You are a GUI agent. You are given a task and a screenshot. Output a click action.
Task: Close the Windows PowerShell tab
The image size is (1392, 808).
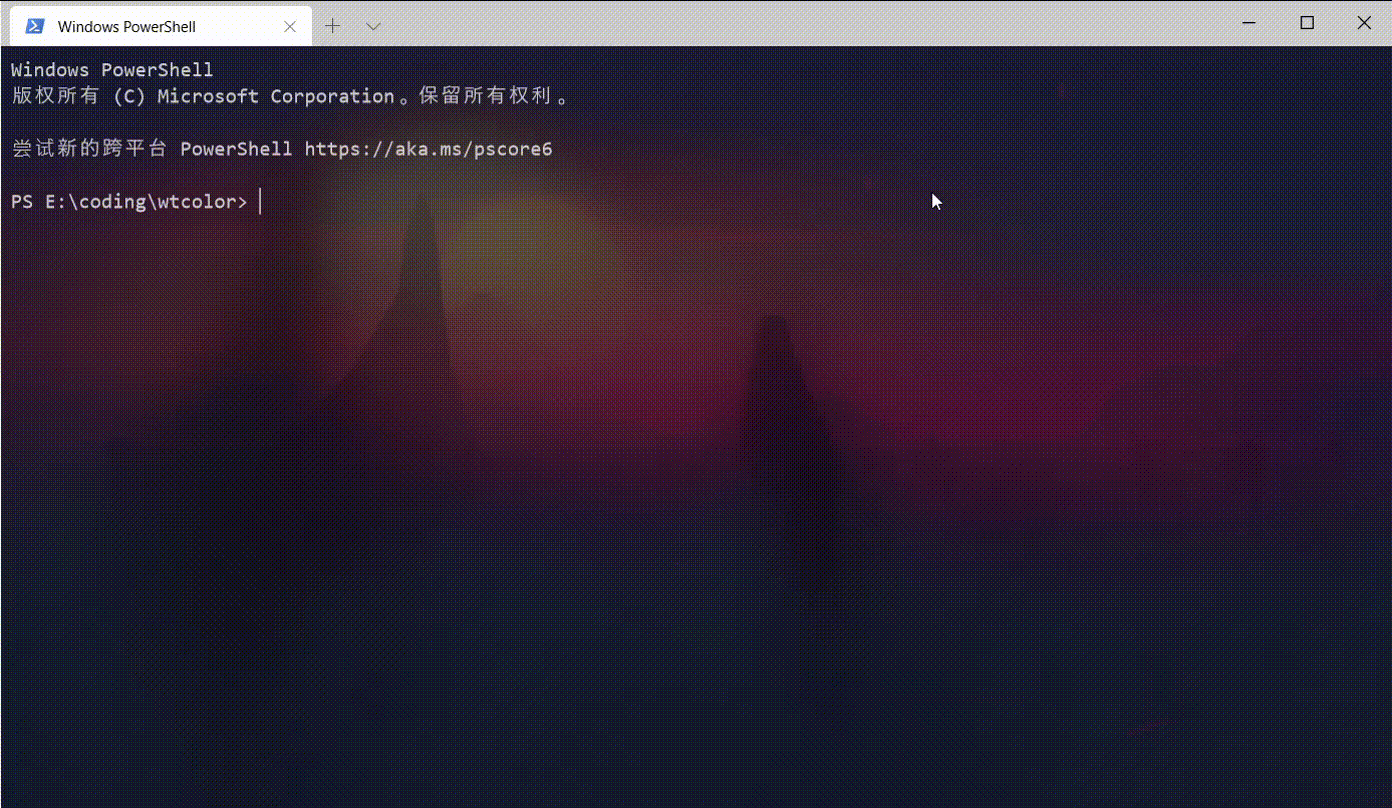(290, 27)
